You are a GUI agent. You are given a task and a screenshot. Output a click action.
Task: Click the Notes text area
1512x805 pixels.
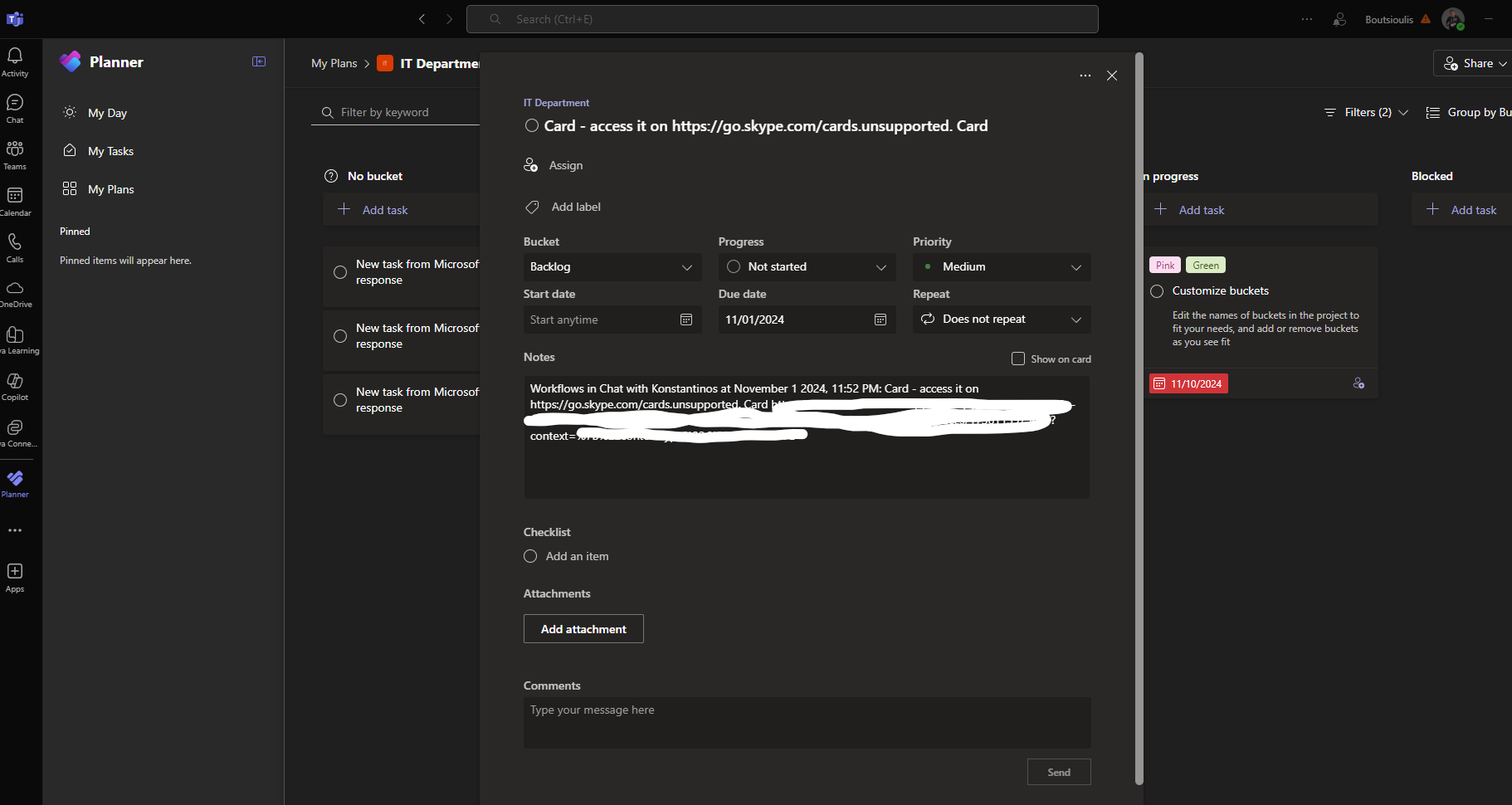pyautogui.click(x=807, y=437)
